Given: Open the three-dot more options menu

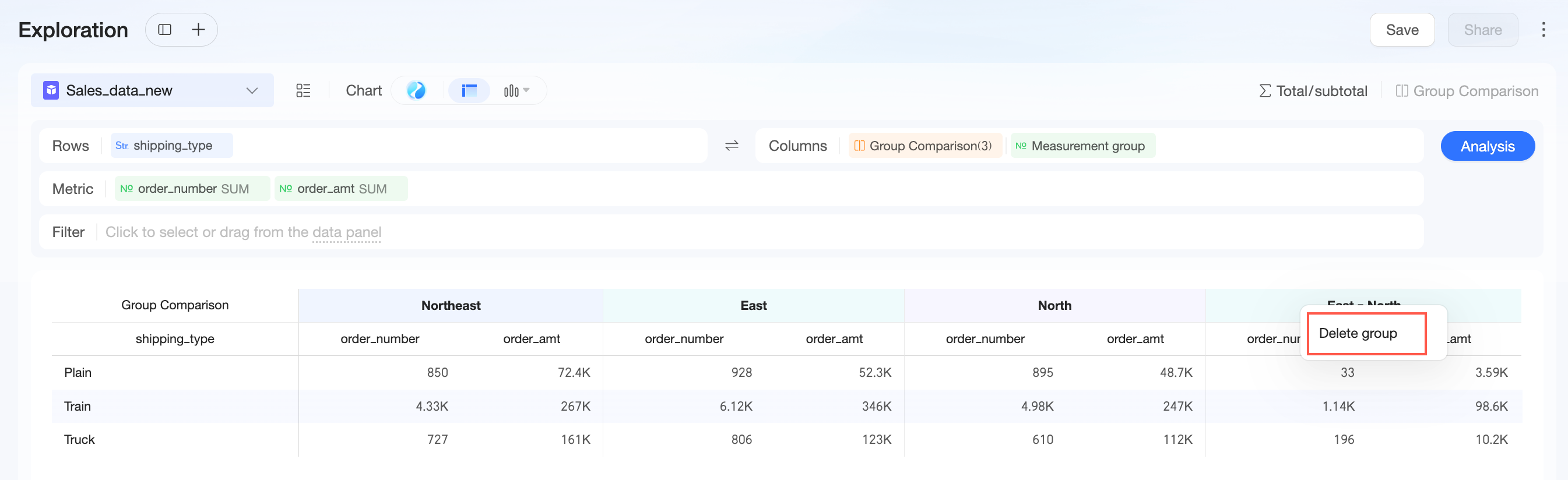Looking at the screenshot, I should click(1543, 30).
